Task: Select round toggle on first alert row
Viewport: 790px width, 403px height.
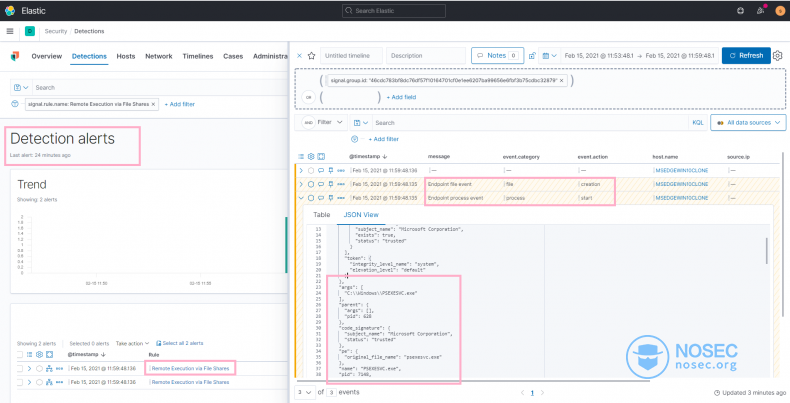Action: click(39, 369)
